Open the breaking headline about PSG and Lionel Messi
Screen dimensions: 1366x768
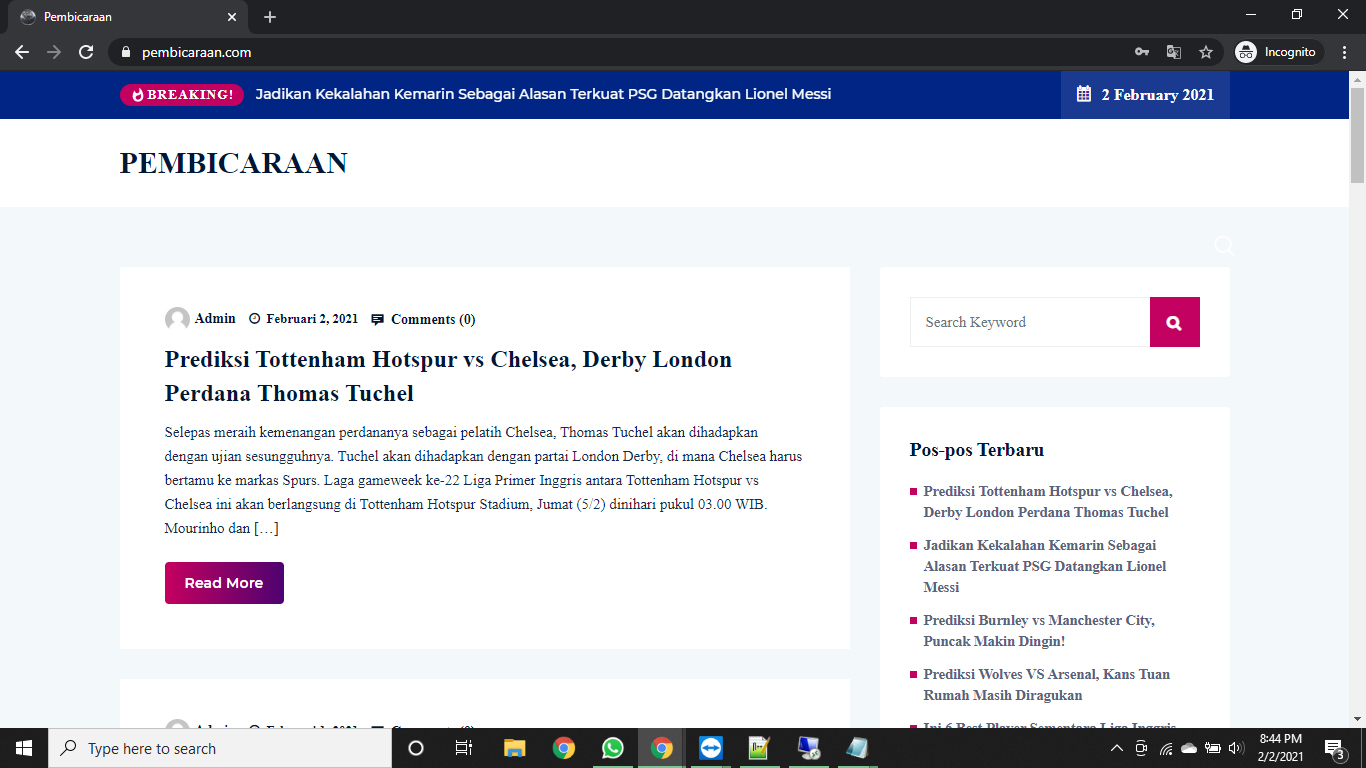543,94
